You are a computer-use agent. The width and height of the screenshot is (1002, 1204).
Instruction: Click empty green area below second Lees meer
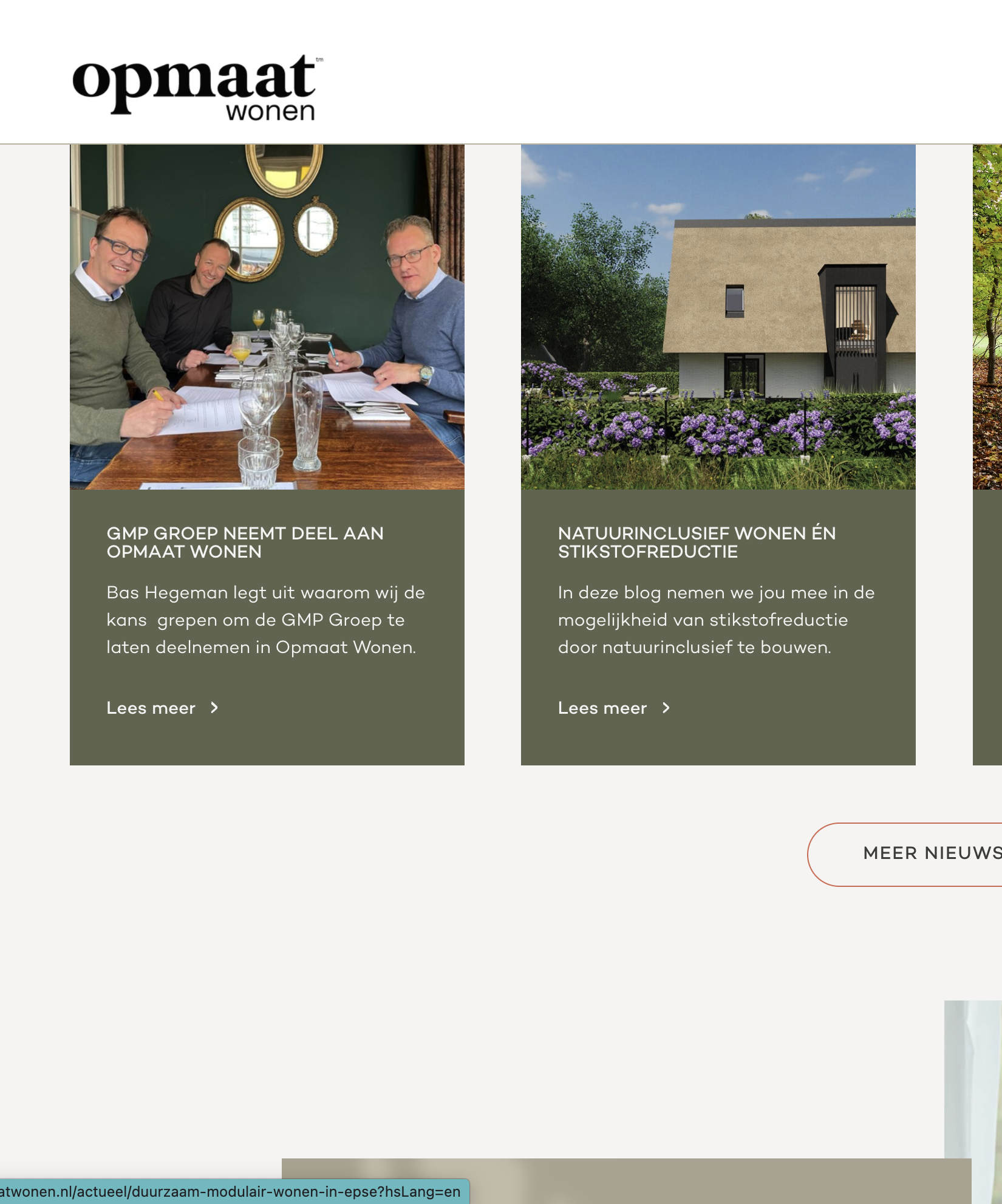coord(718,742)
